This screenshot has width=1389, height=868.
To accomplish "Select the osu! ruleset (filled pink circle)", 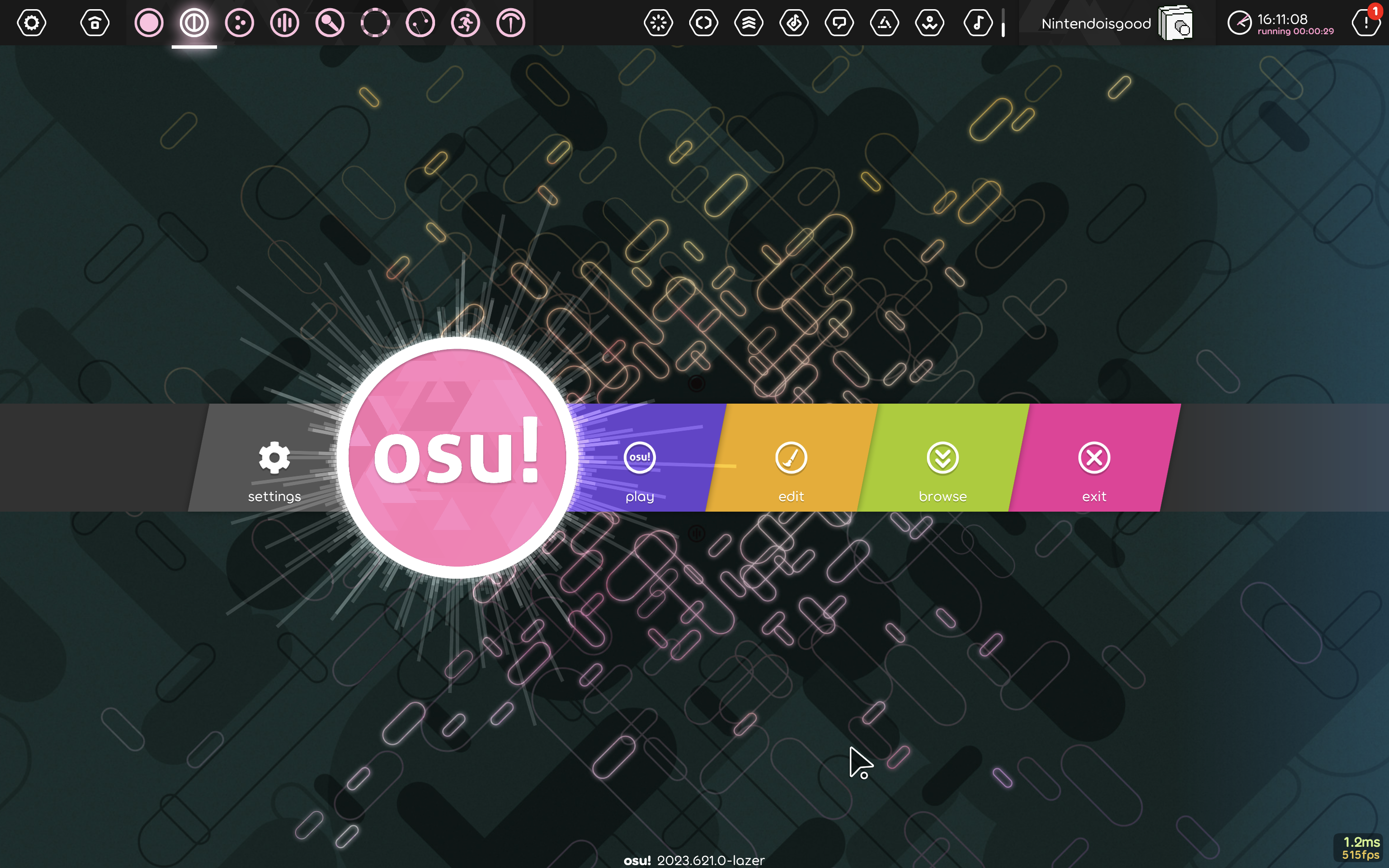I will [x=149, y=23].
